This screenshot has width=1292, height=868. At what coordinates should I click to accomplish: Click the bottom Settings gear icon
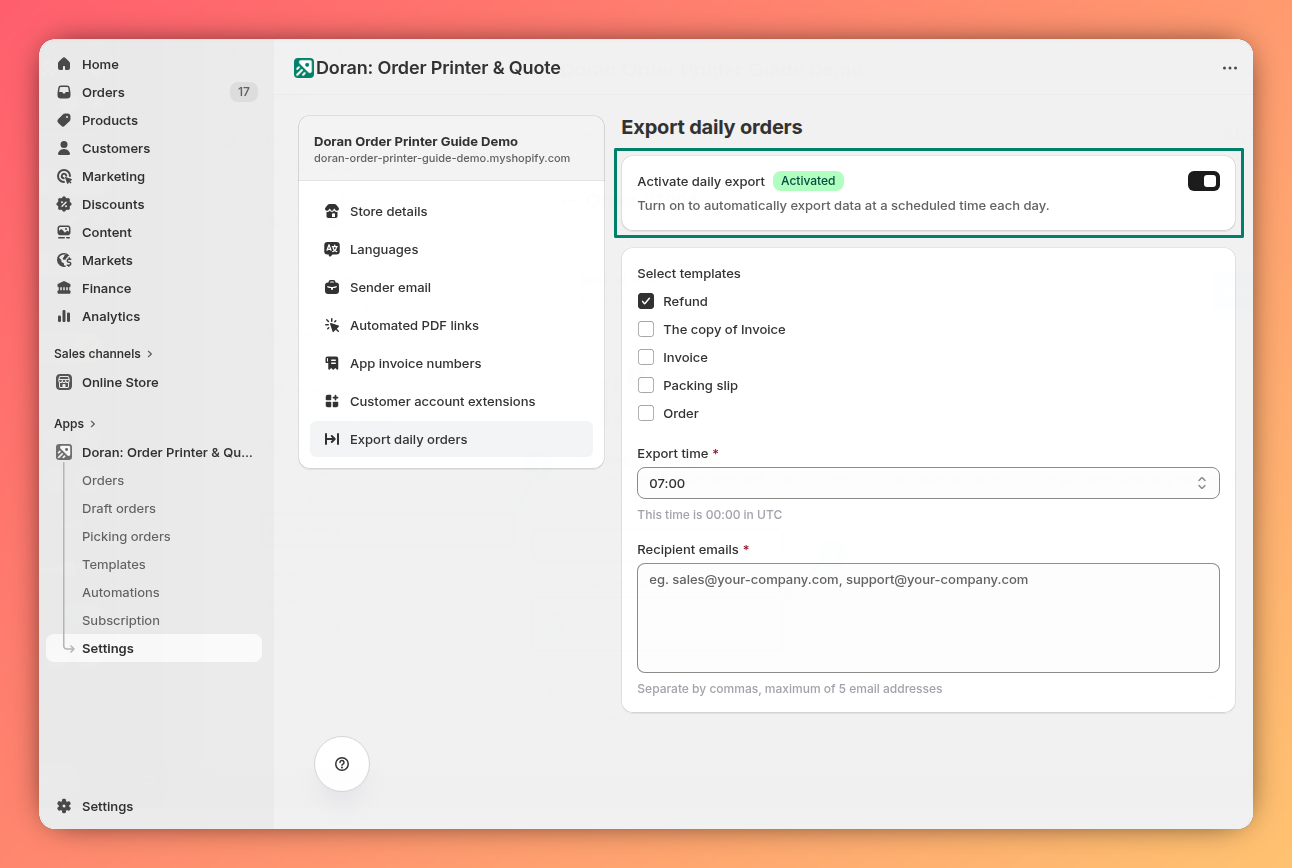coord(64,806)
